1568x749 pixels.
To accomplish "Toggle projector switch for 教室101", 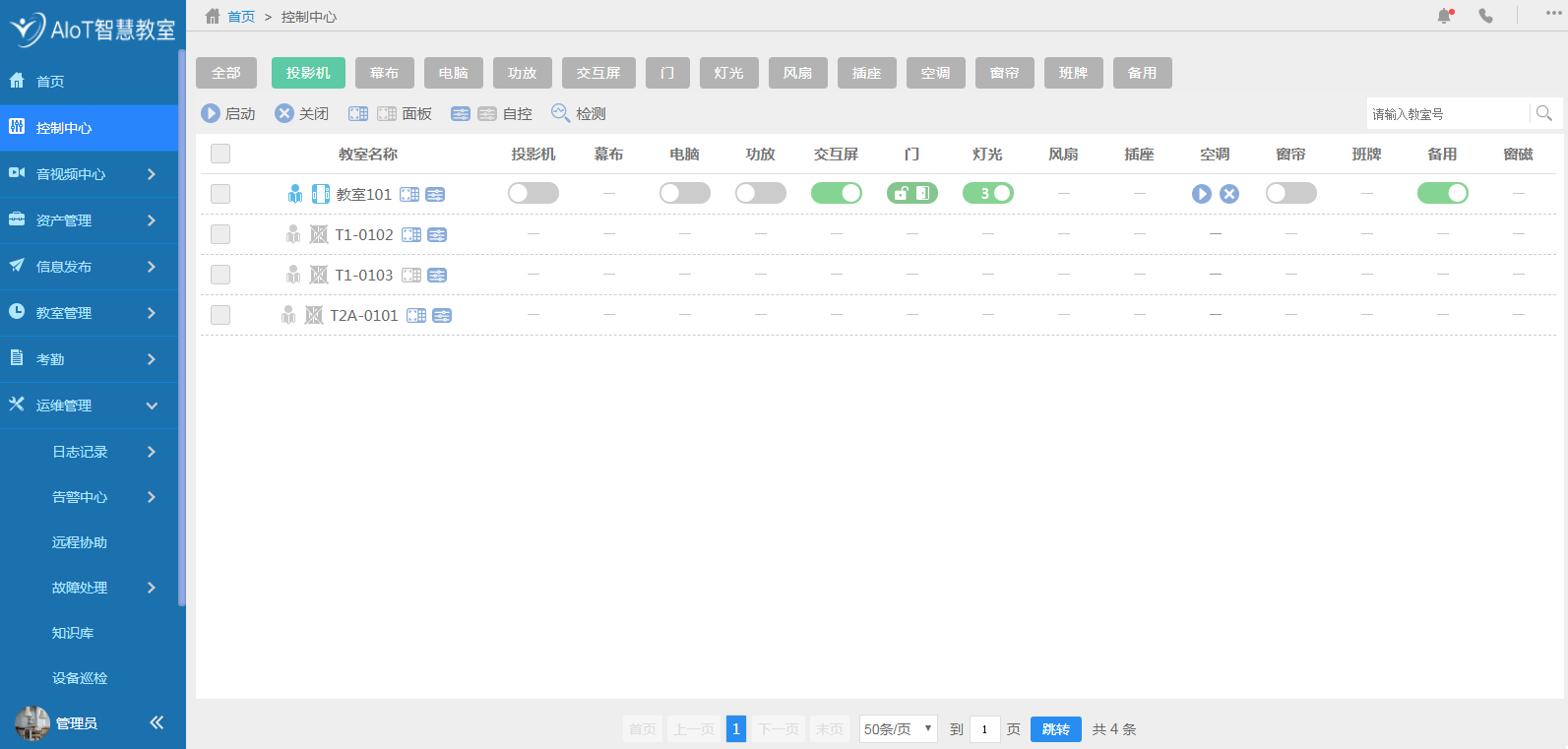I will (533, 194).
